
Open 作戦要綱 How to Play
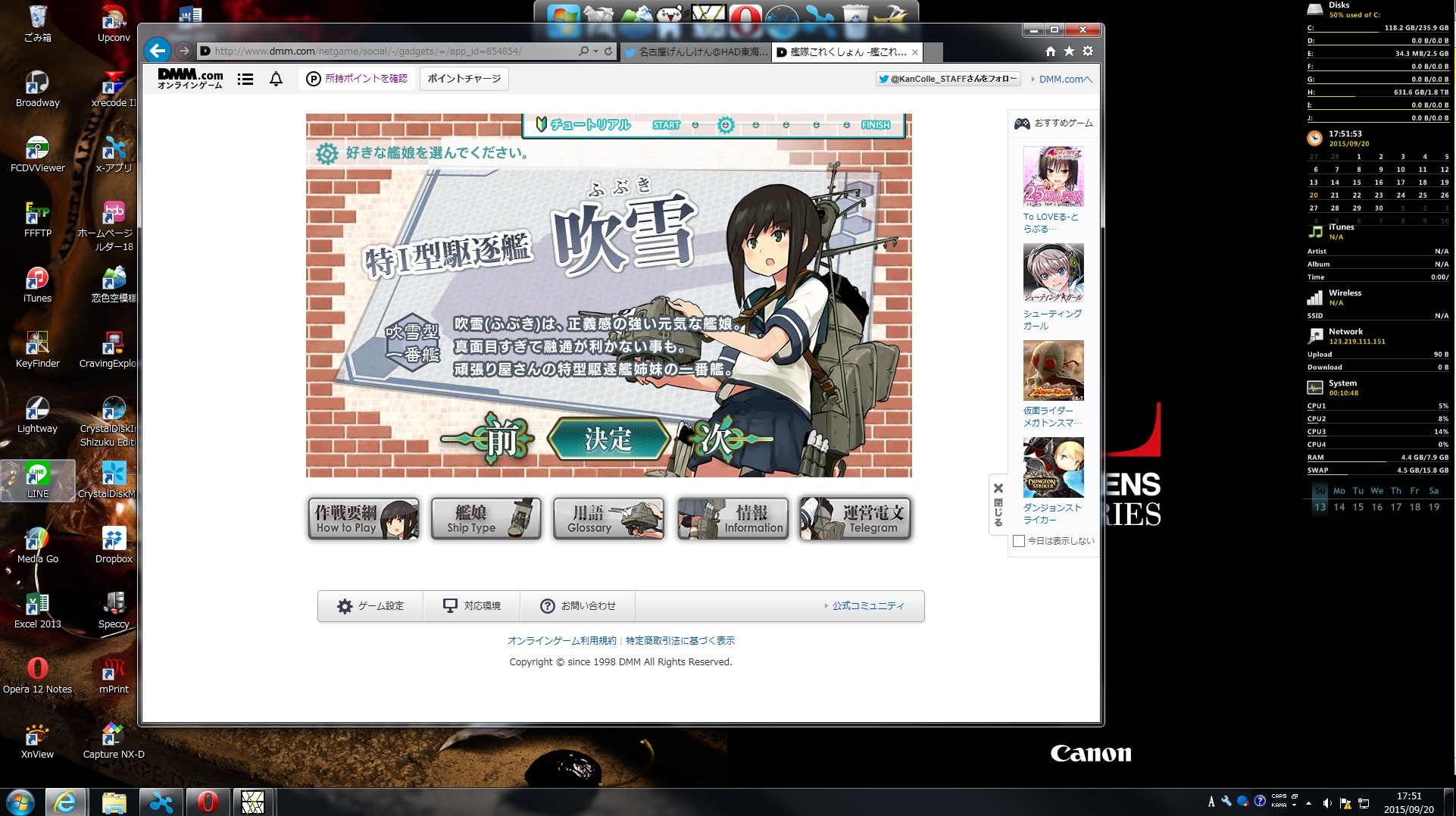click(x=364, y=518)
